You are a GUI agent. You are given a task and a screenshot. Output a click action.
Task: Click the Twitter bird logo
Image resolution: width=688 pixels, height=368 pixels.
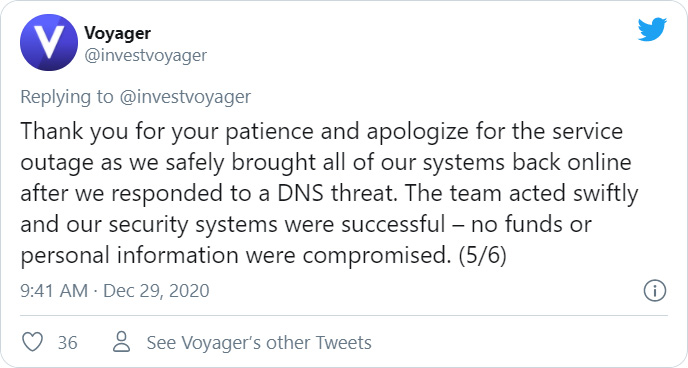[652, 29]
